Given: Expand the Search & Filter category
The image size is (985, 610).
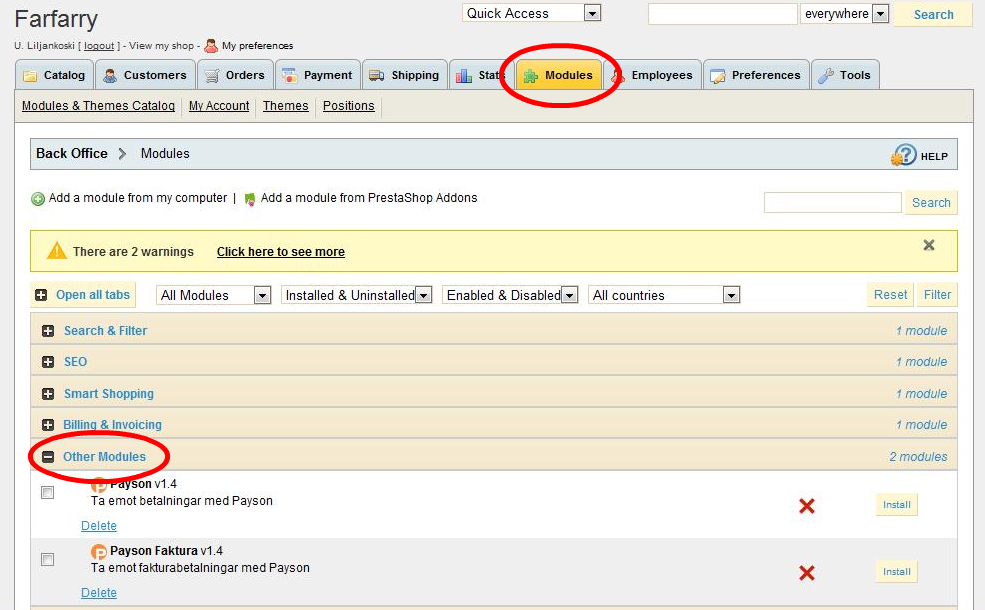Looking at the screenshot, I should (48, 331).
